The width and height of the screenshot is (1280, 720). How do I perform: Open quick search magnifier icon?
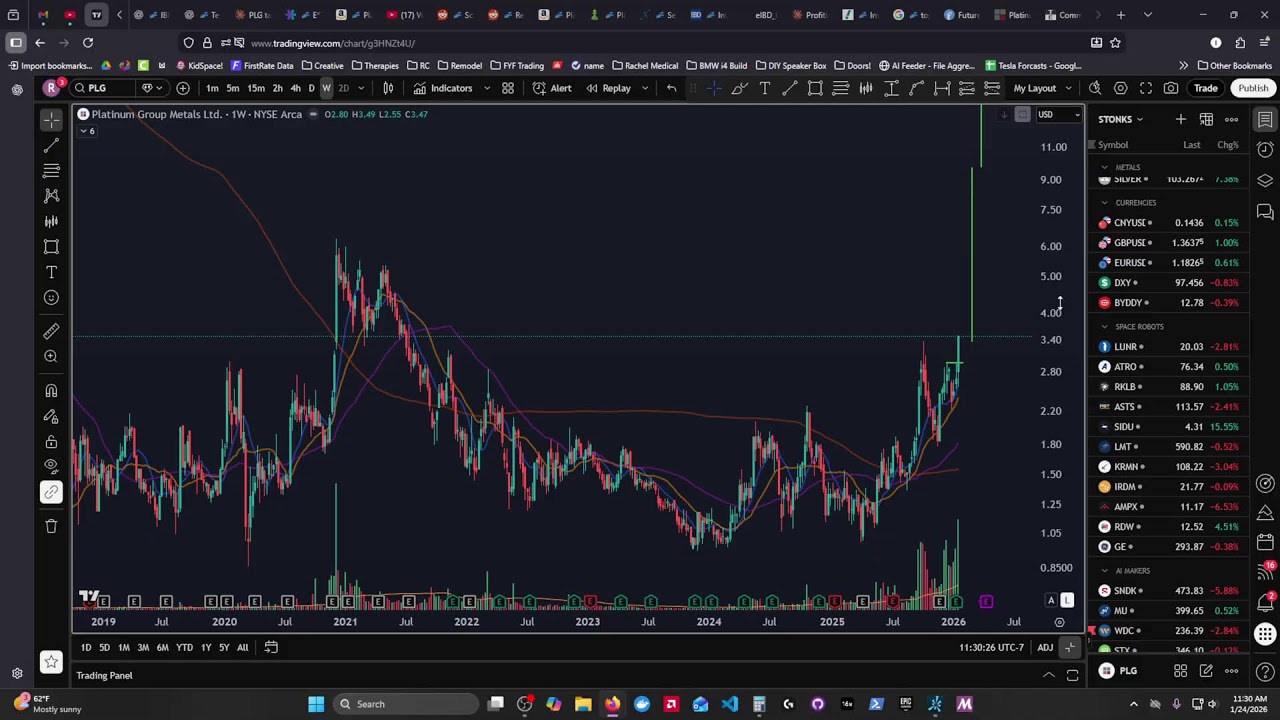click(x=1095, y=88)
